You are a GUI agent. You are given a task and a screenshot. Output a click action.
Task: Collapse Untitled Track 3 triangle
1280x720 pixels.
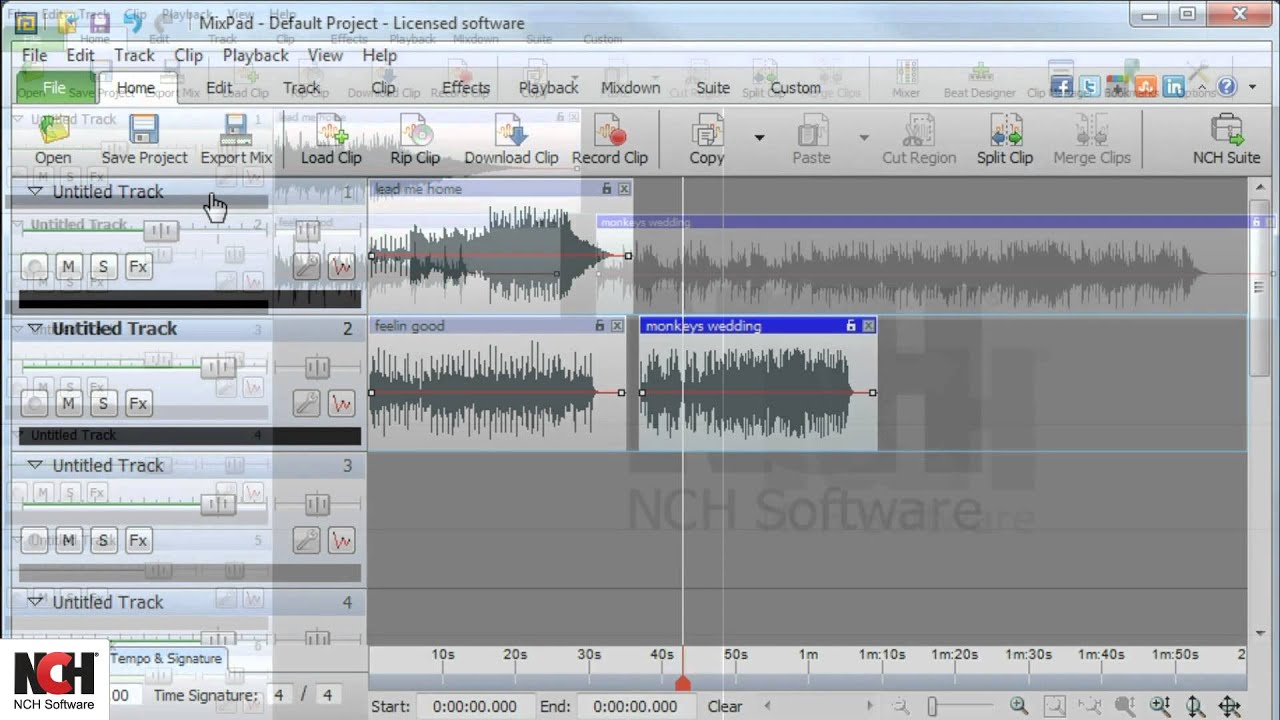click(x=35, y=465)
